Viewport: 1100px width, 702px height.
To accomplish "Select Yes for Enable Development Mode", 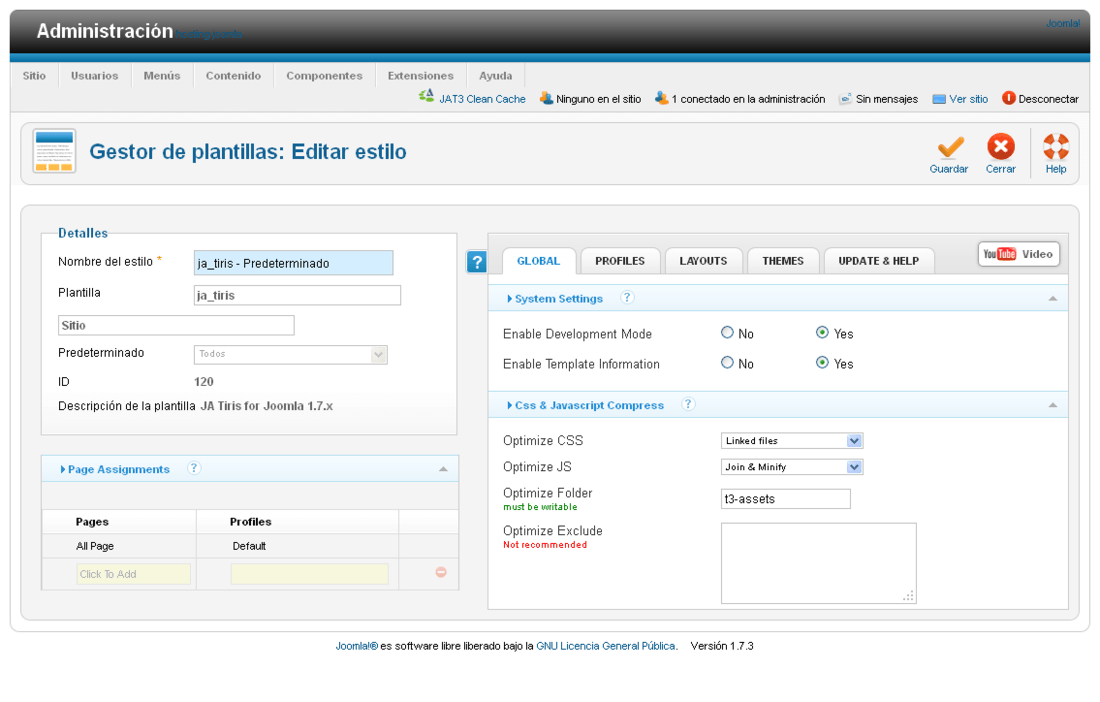I will tap(822, 332).
